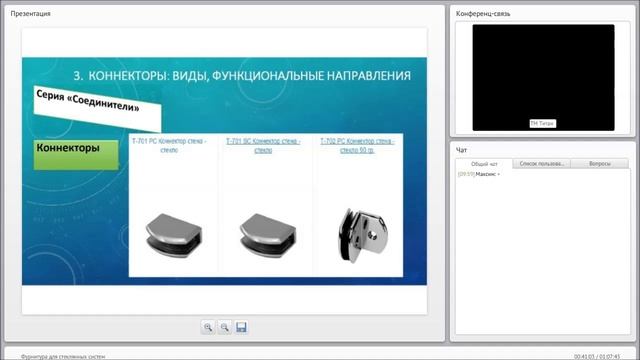Click the Презентация panel title
The height and width of the screenshot is (360, 640).
click(x=31, y=13)
